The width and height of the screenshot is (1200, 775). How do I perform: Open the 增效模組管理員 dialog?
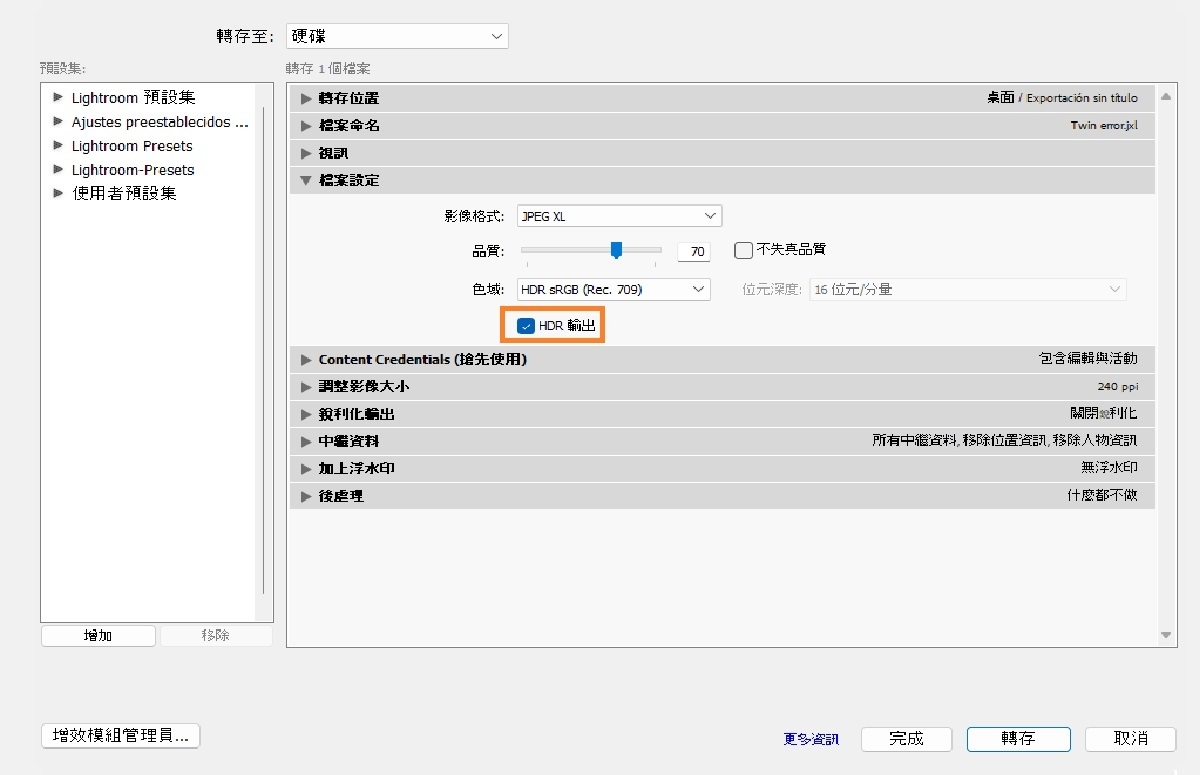120,735
